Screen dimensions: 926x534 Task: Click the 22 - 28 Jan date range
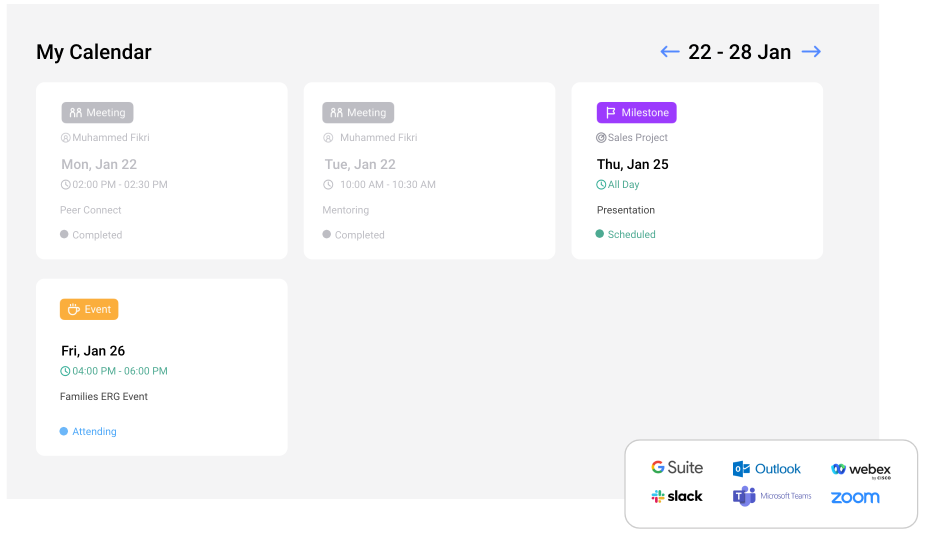tap(739, 52)
